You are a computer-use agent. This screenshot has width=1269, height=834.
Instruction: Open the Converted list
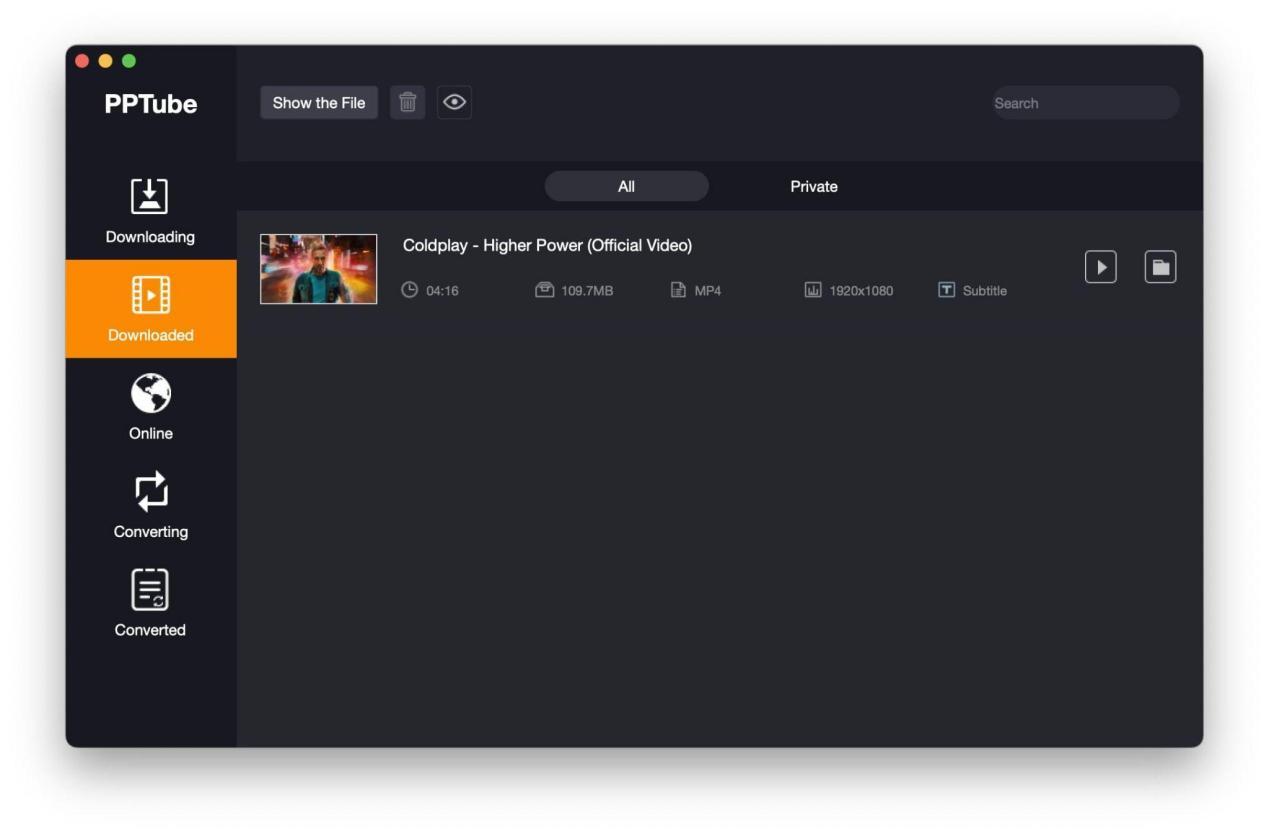[150, 603]
